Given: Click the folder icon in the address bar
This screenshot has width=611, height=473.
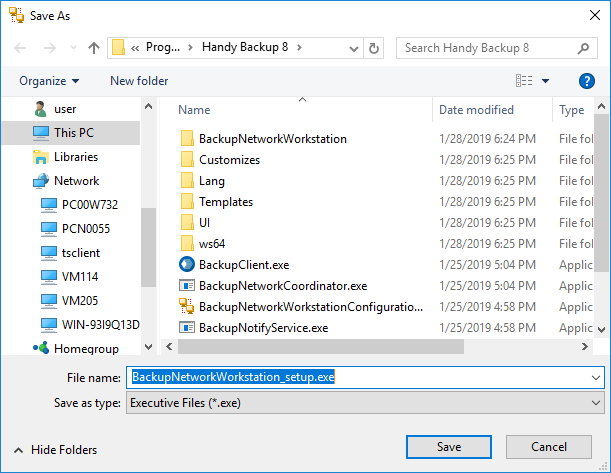Looking at the screenshot, I should click(x=118, y=48).
